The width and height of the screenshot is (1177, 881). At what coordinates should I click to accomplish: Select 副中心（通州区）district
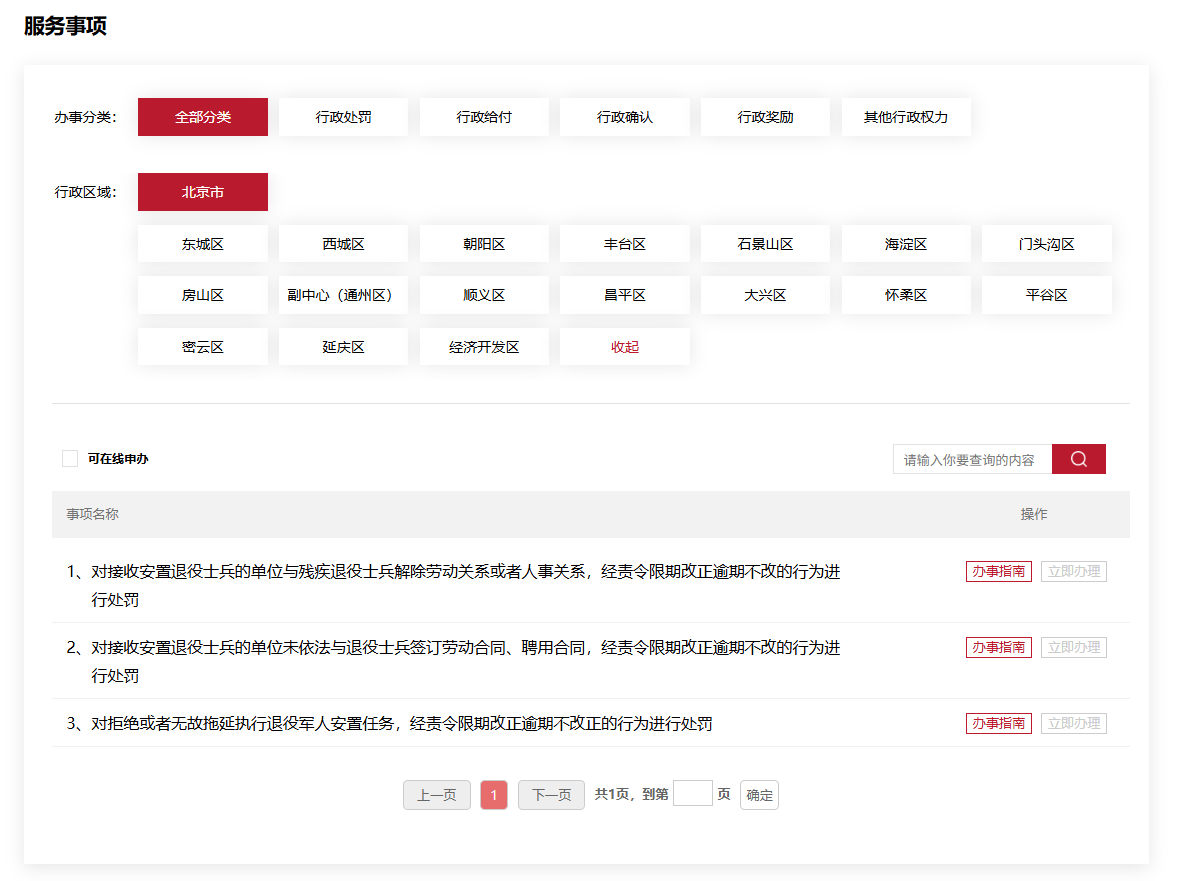[343, 294]
